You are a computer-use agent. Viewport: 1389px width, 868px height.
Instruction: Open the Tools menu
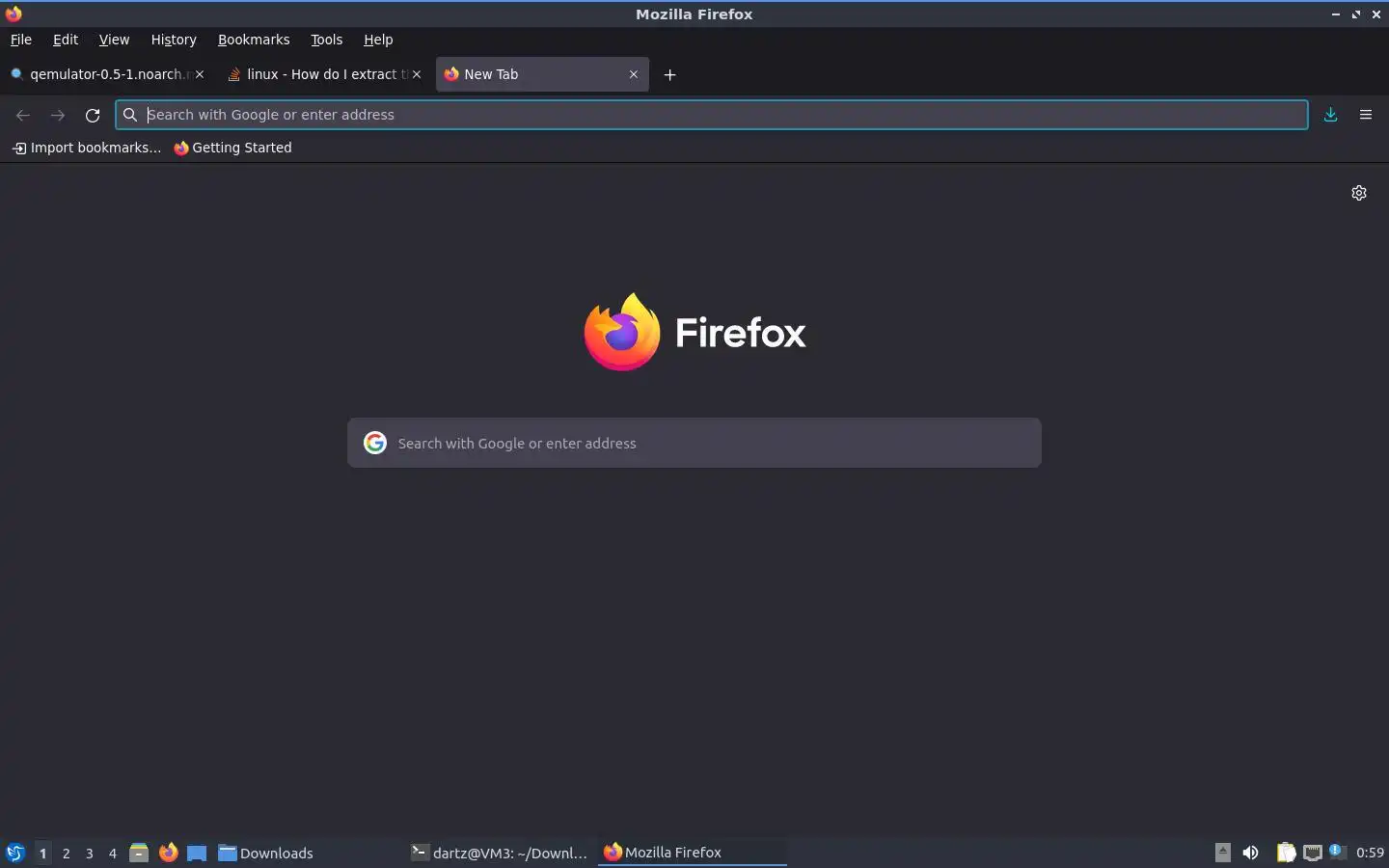(327, 40)
